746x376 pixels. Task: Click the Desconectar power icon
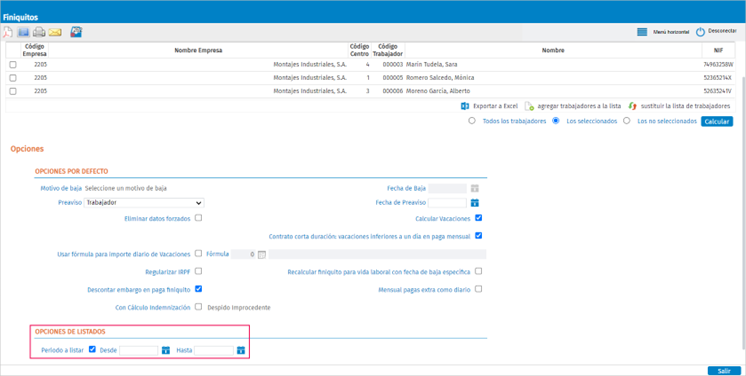point(700,32)
